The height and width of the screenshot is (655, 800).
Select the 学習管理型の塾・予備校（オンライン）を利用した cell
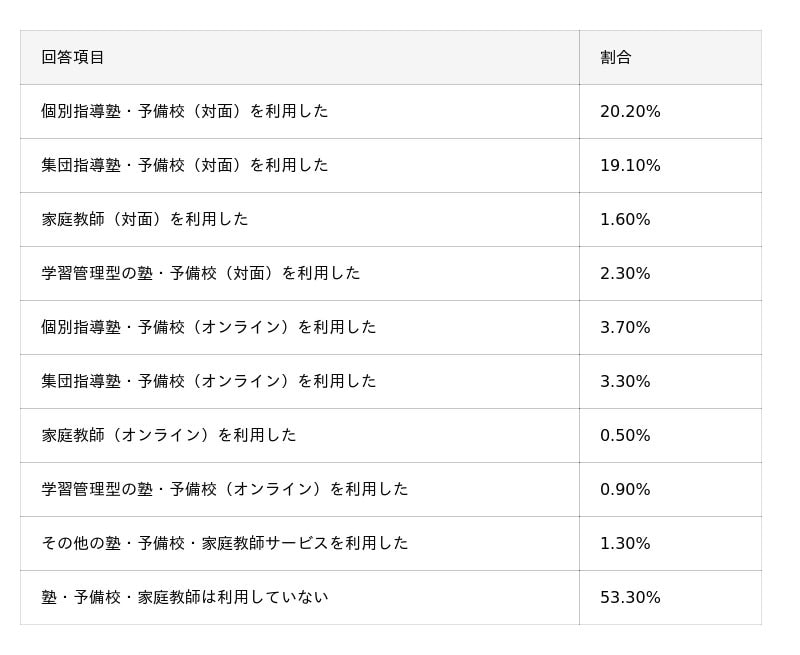tap(225, 489)
